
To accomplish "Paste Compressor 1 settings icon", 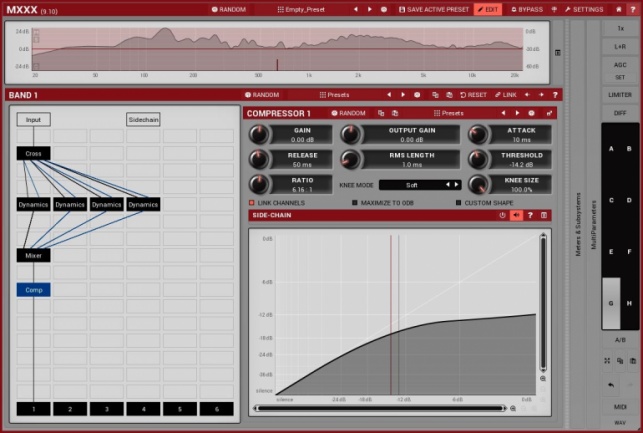I will coord(395,113).
